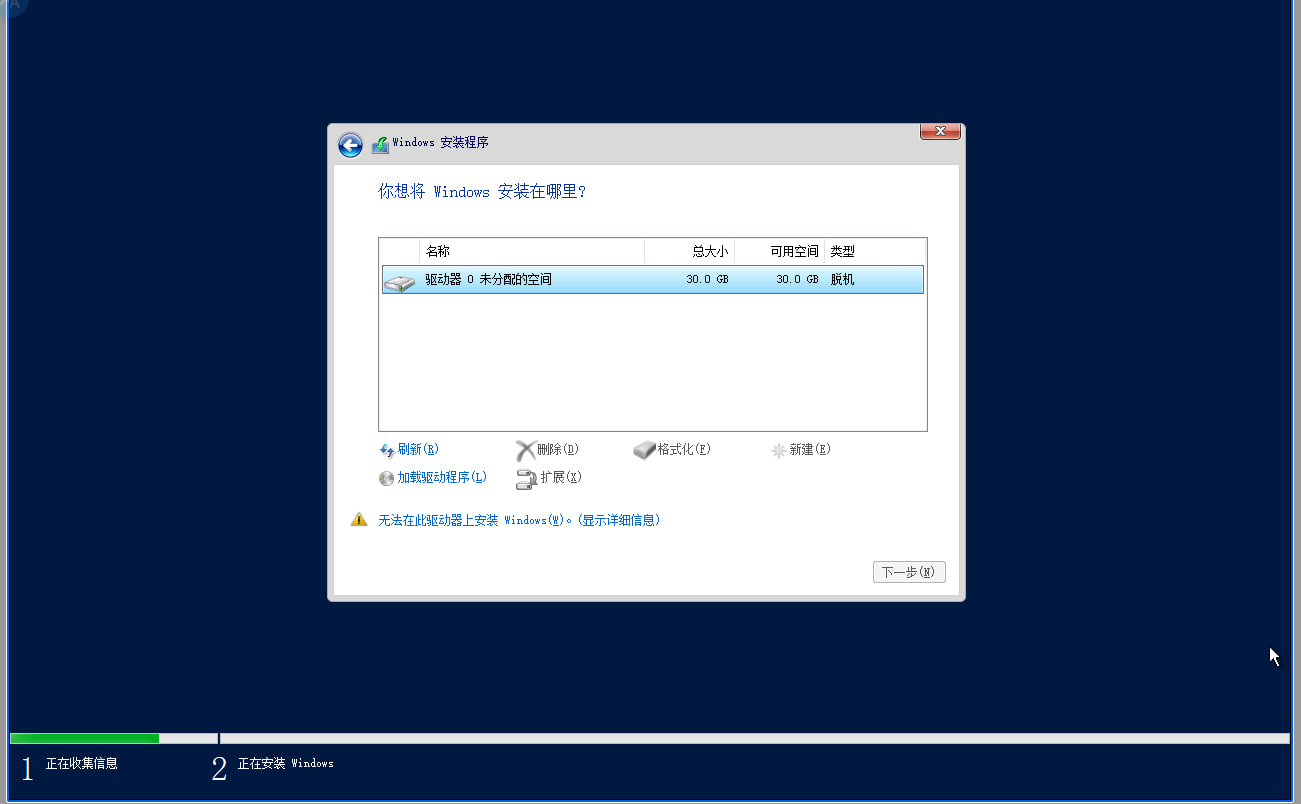The width and height of the screenshot is (1301, 804).
Task: Click the 正在收集信息 step label
Action: pyautogui.click(x=82, y=764)
